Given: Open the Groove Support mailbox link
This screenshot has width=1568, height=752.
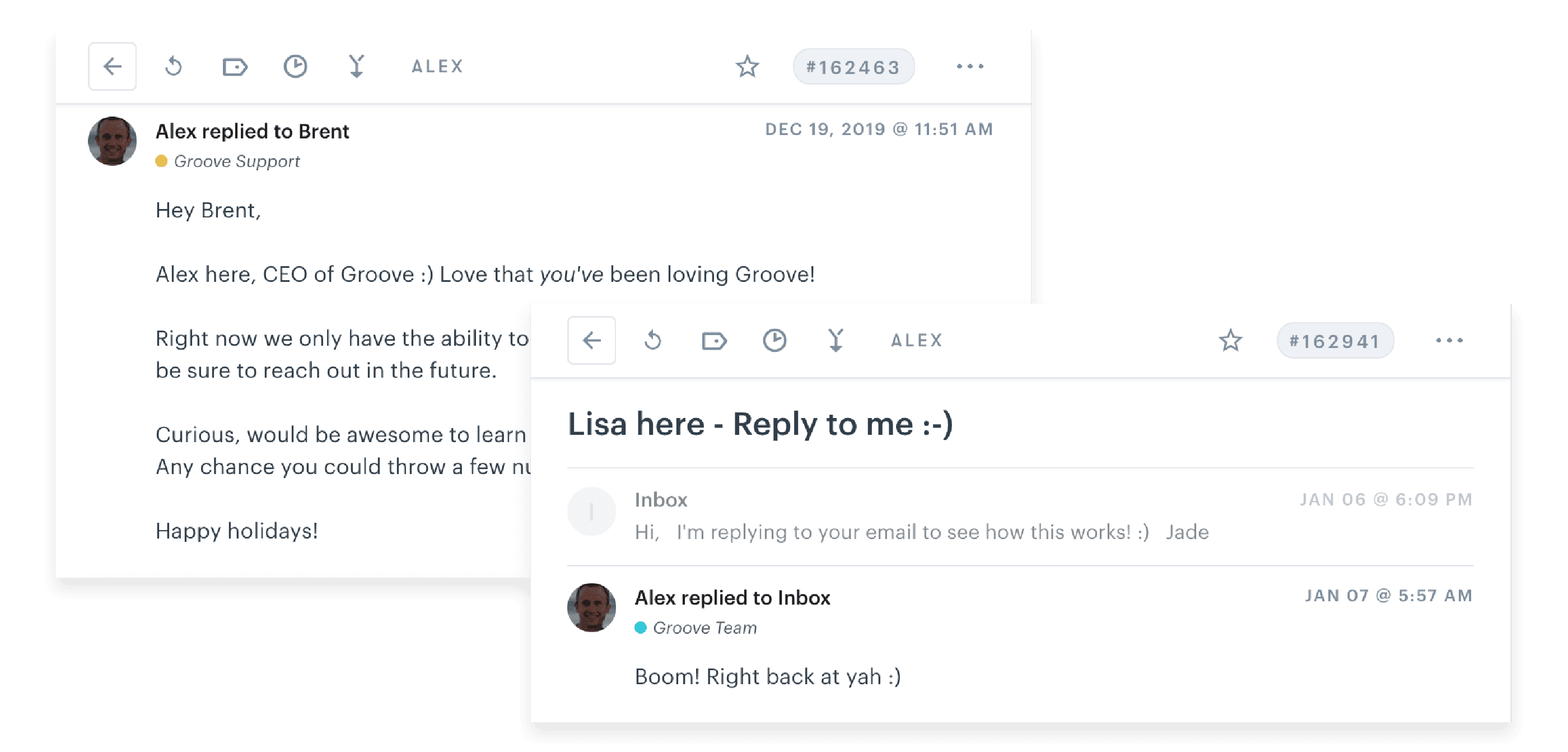Looking at the screenshot, I should click(x=237, y=161).
